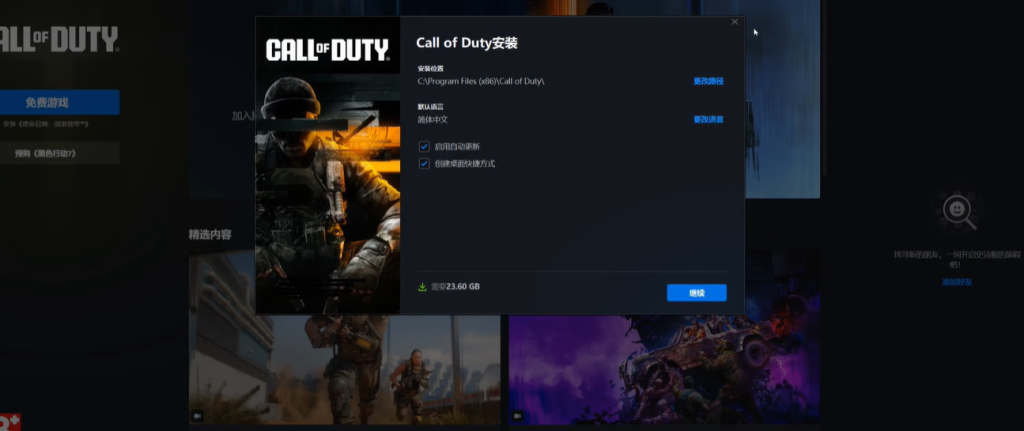Click the install path C:\Program Files (x86)\Call of Duty\
This screenshot has height=431, width=1024.
point(481,81)
